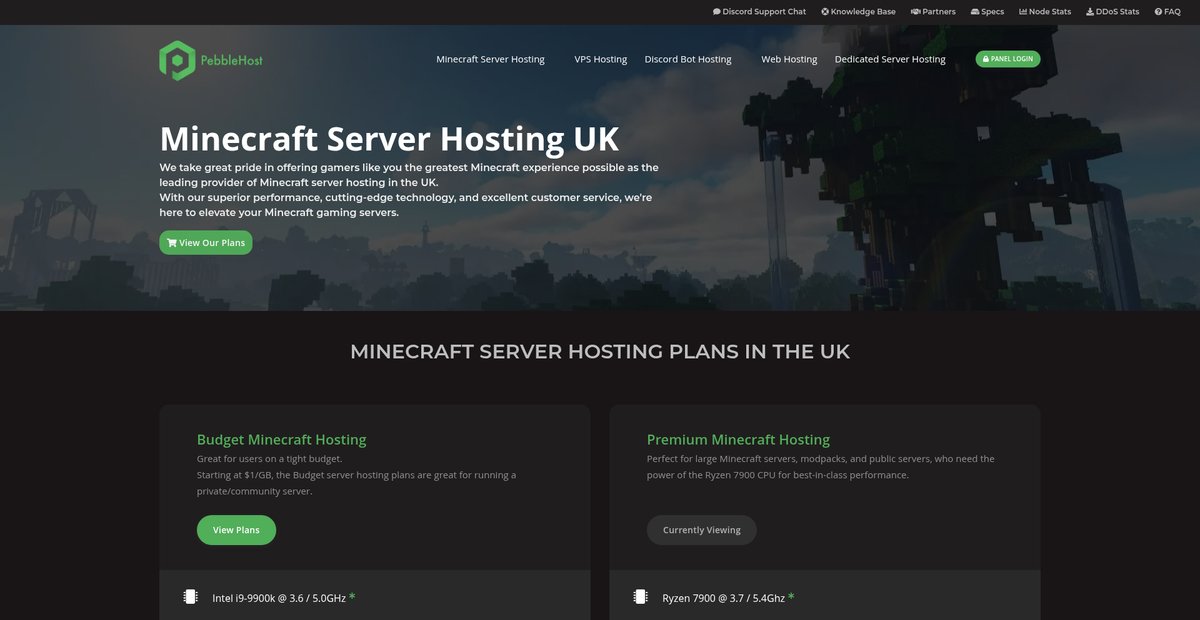Click the PebbleHost hexagon logo

pyautogui.click(x=176, y=60)
